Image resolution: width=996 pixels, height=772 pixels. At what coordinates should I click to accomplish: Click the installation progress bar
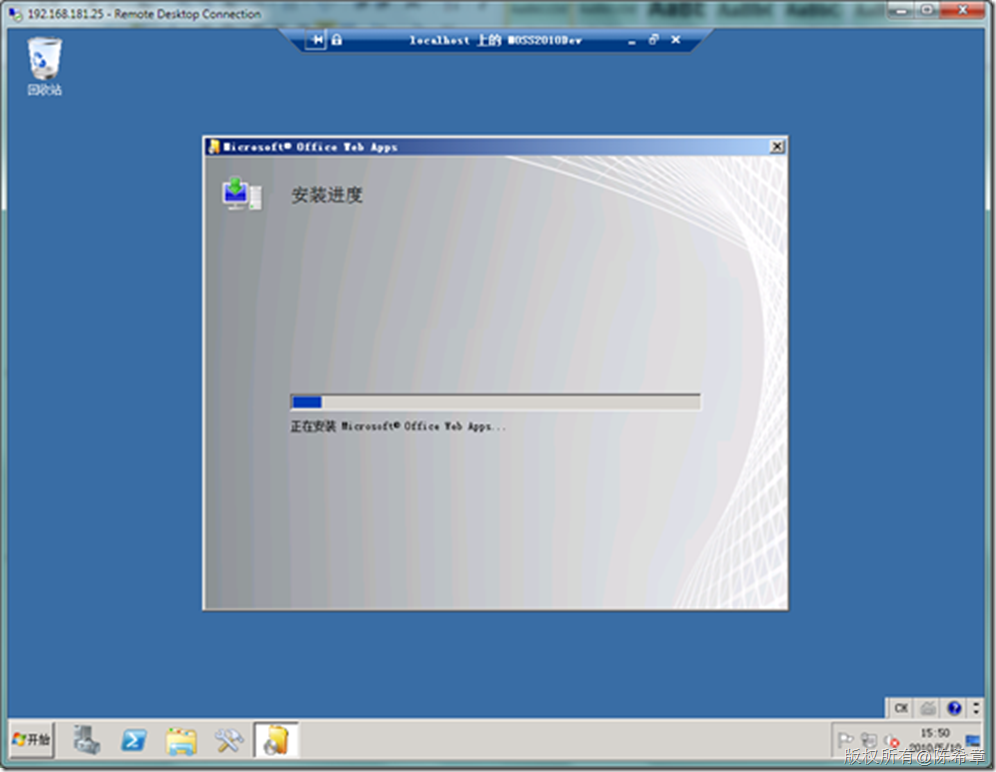coord(495,402)
